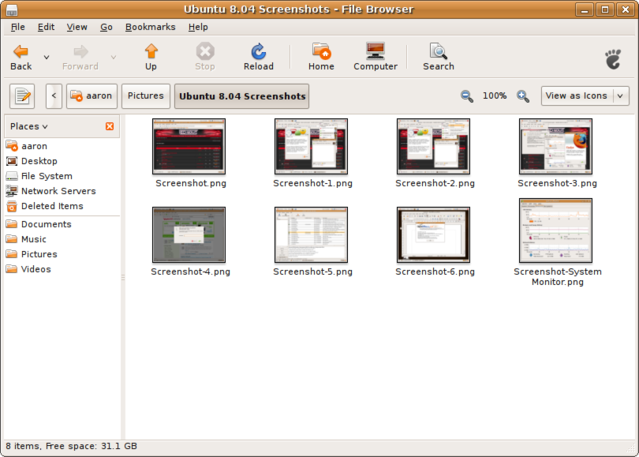The image size is (639, 457).
Task: Click the window menu icon in title bar
Action: [x=11, y=9]
